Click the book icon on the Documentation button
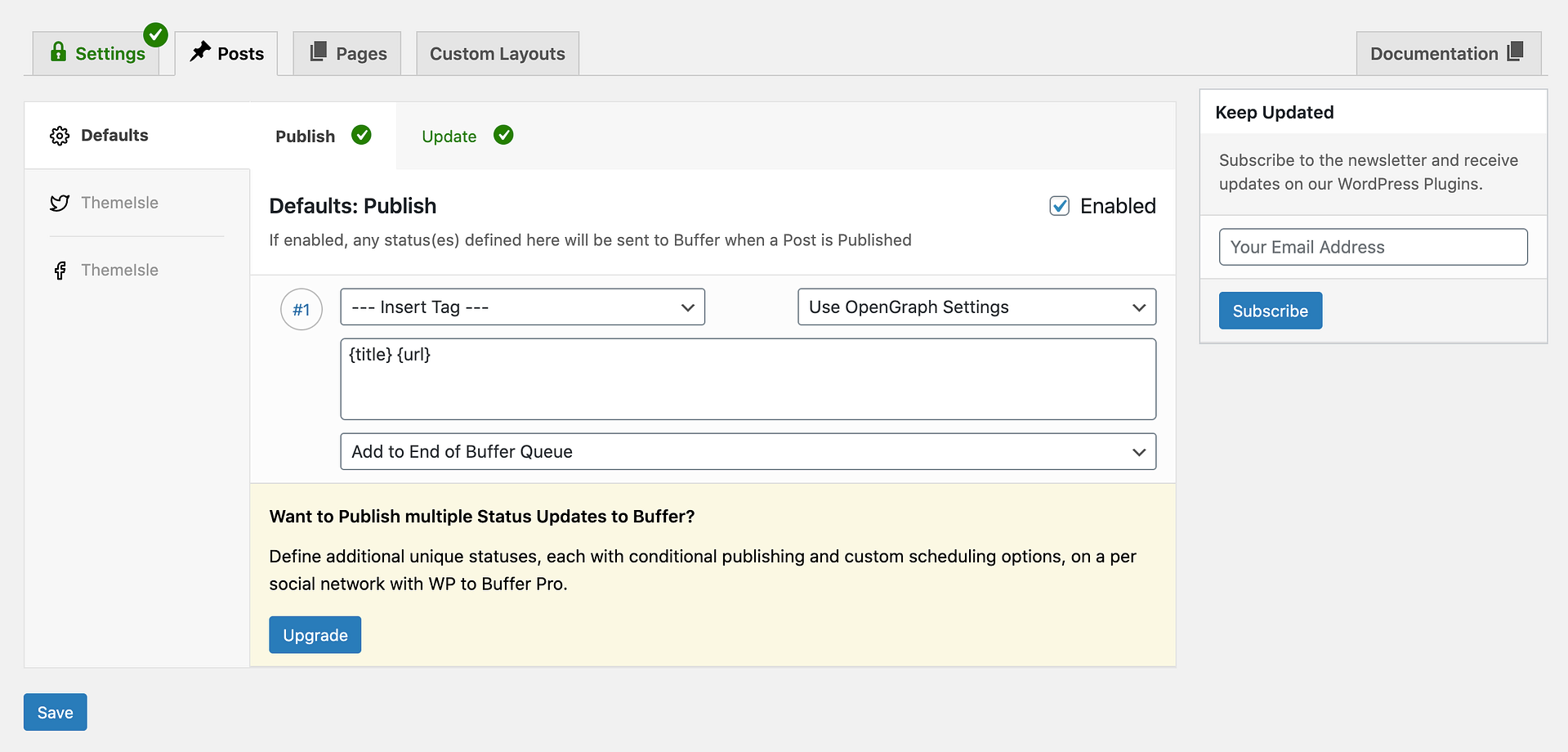The image size is (1568, 752). pyautogui.click(x=1514, y=52)
